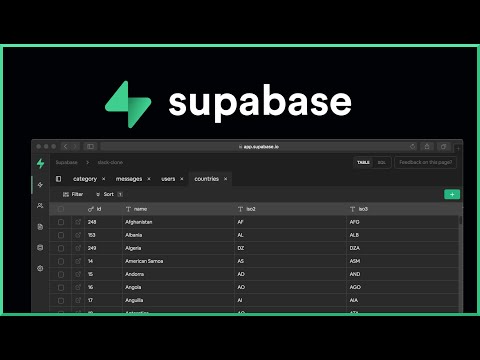Expand the Albania row edit icon
Viewport: 480px width, 360px height.
tap(78, 235)
